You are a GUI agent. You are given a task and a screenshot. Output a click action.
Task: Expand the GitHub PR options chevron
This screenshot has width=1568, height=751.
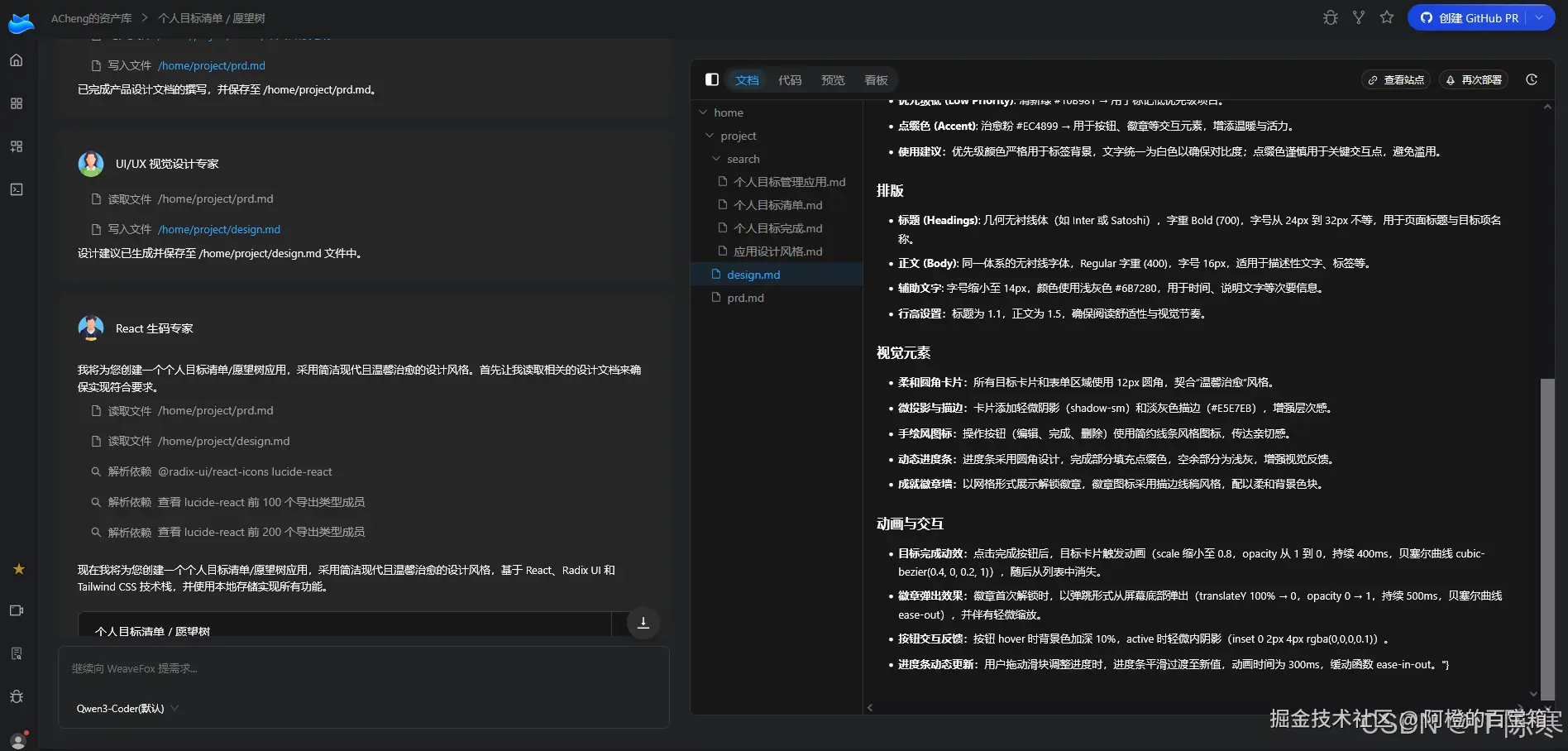1539,17
